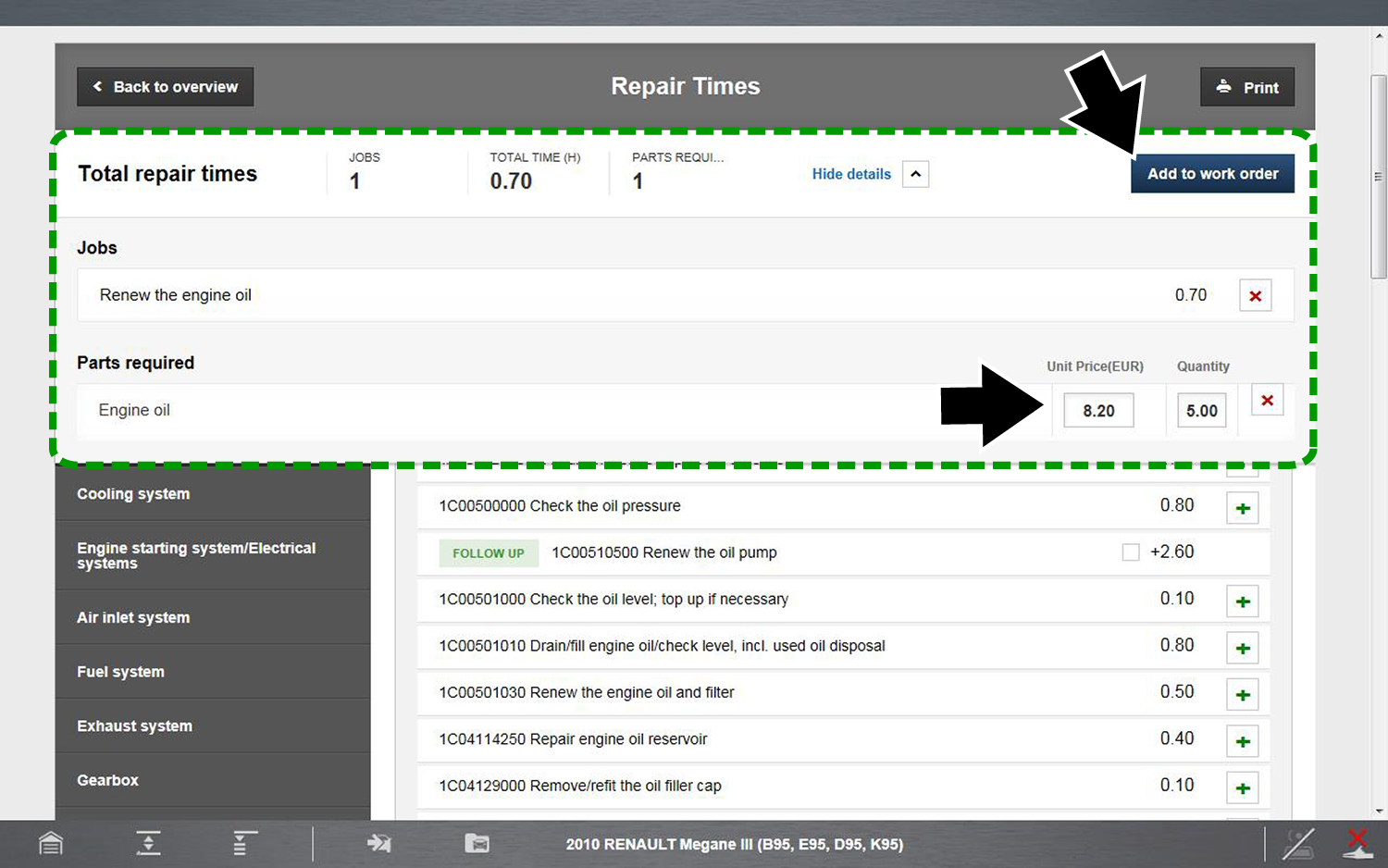Tick the Renew the oil pump follow-up checkbox

[x=1131, y=552]
